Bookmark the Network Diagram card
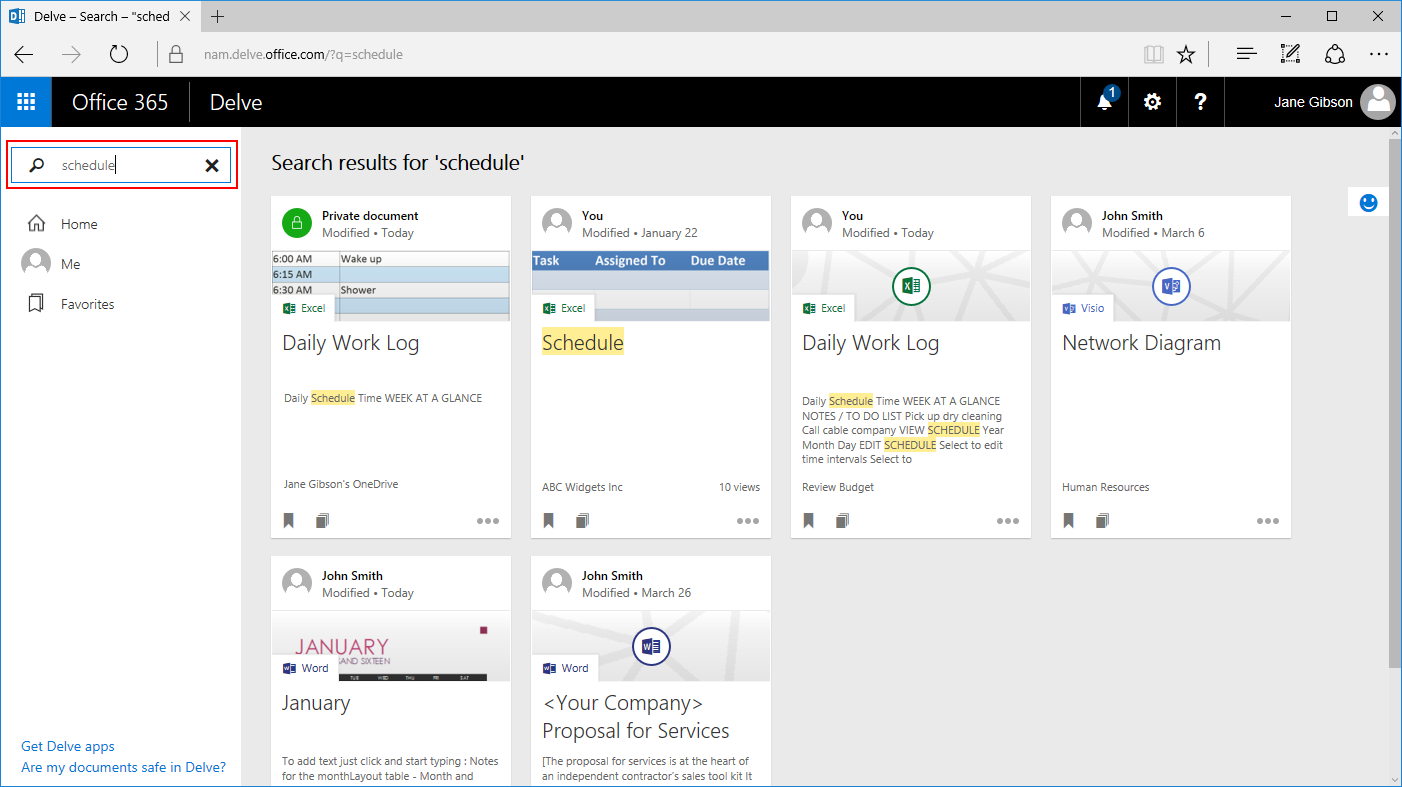Viewport: 1402px width, 787px height. 1069,521
